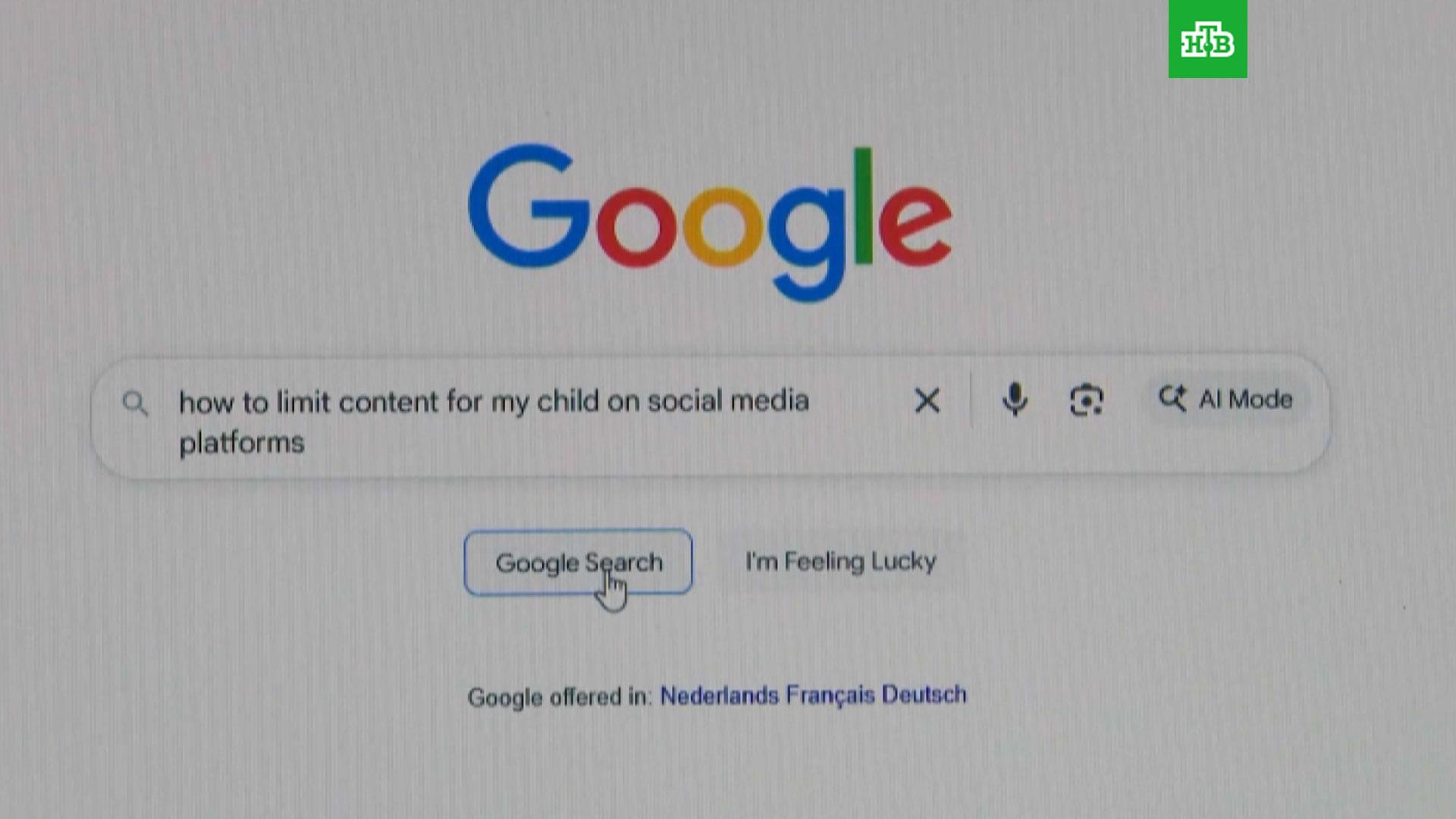Image resolution: width=1456 pixels, height=819 pixels.
Task: Switch Google to Deutsch
Action: tap(924, 695)
